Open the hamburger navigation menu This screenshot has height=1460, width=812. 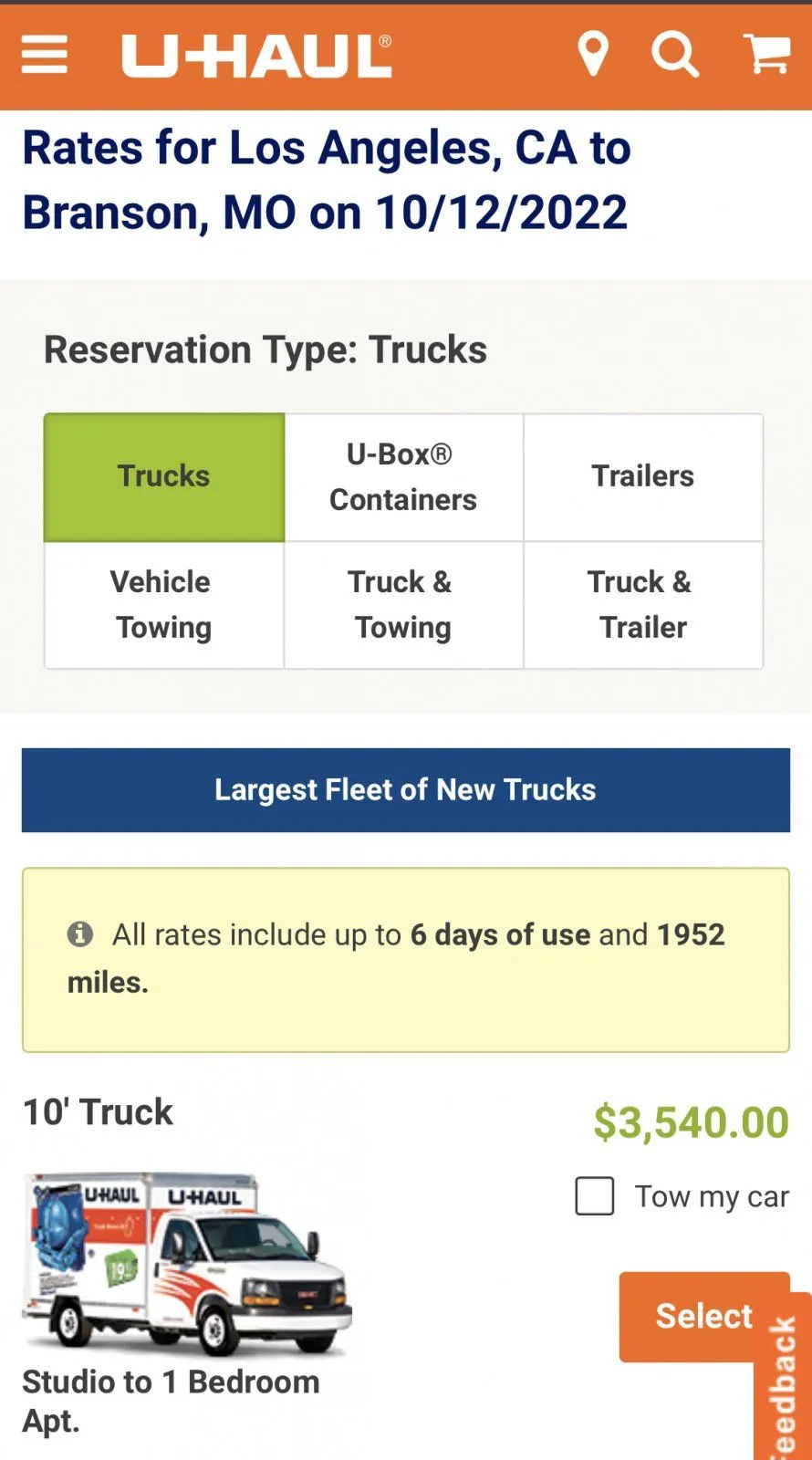[x=45, y=55]
